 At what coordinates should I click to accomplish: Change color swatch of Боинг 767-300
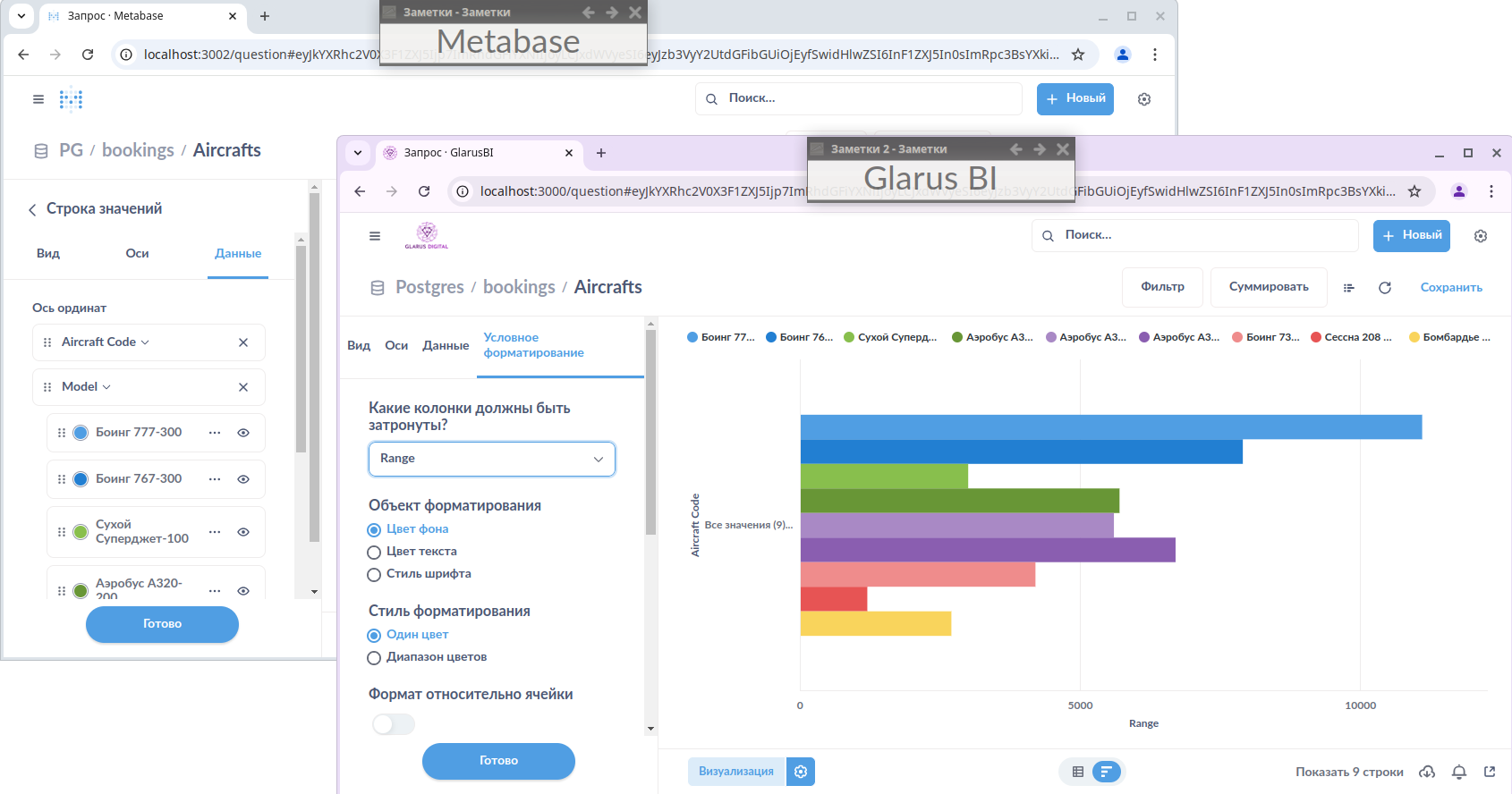coord(81,479)
